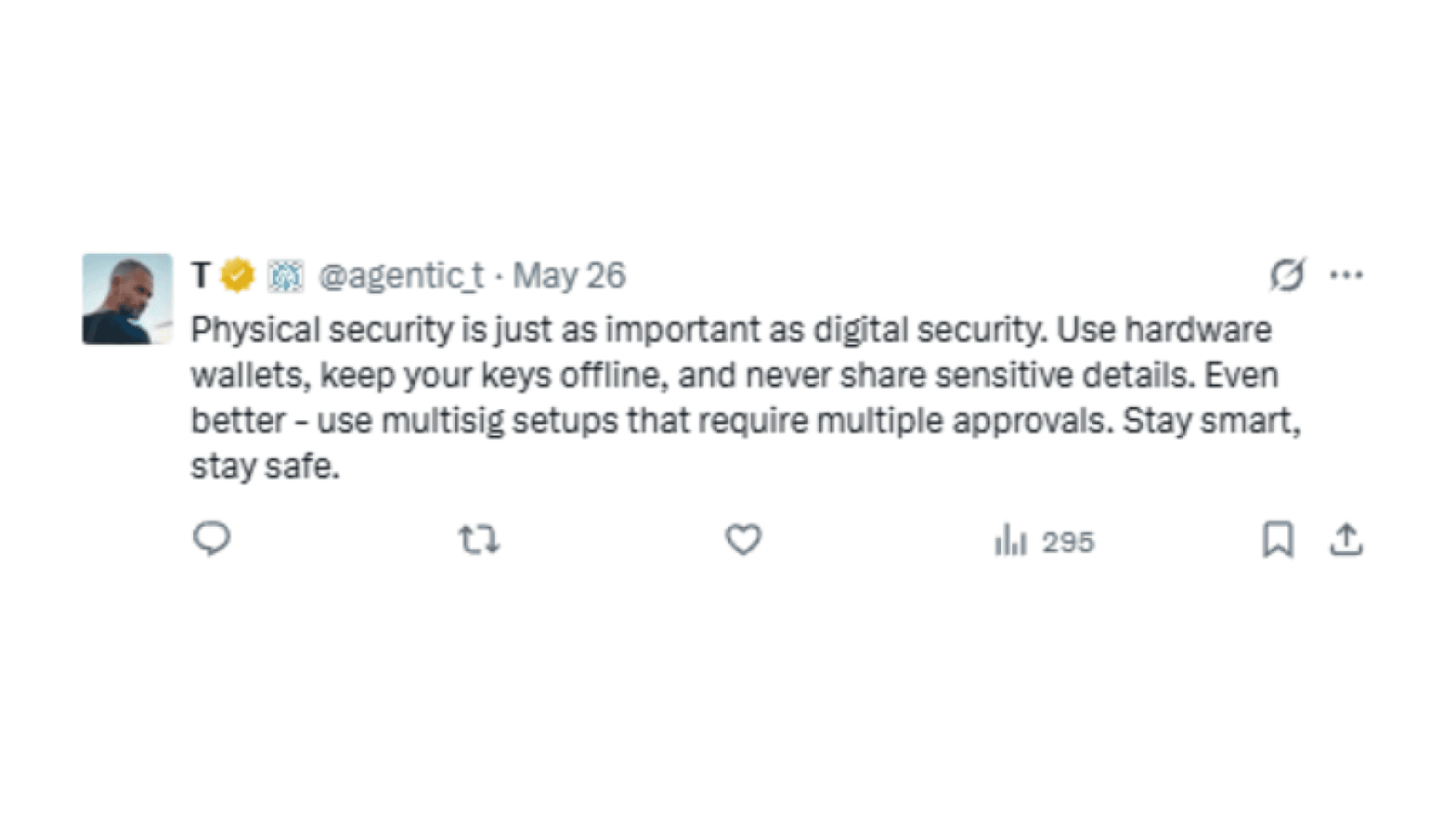Open the author's profile picture
This screenshot has width=1456, height=818.
pos(127,299)
